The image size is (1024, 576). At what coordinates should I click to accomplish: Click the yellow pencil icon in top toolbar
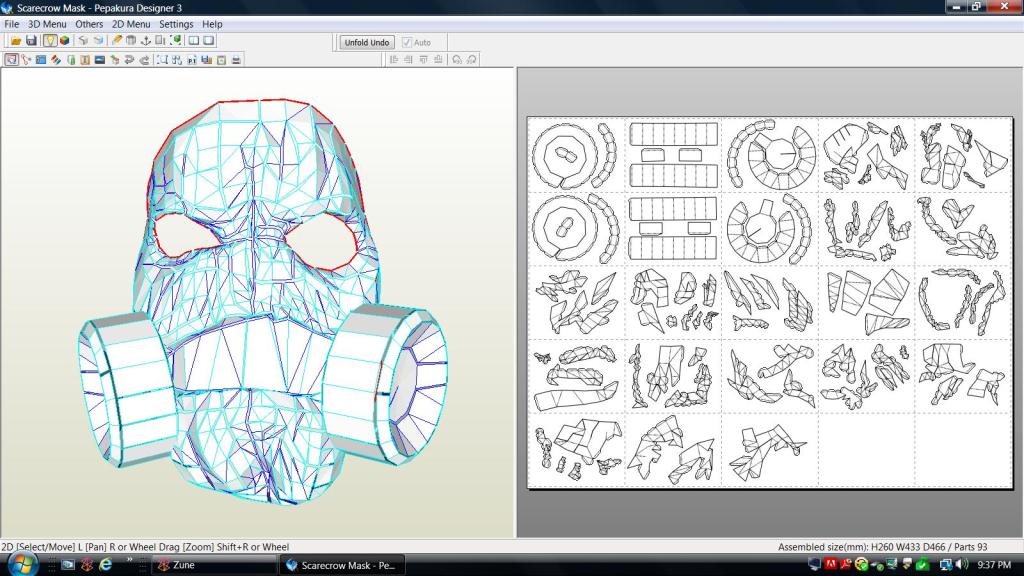pos(116,41)
